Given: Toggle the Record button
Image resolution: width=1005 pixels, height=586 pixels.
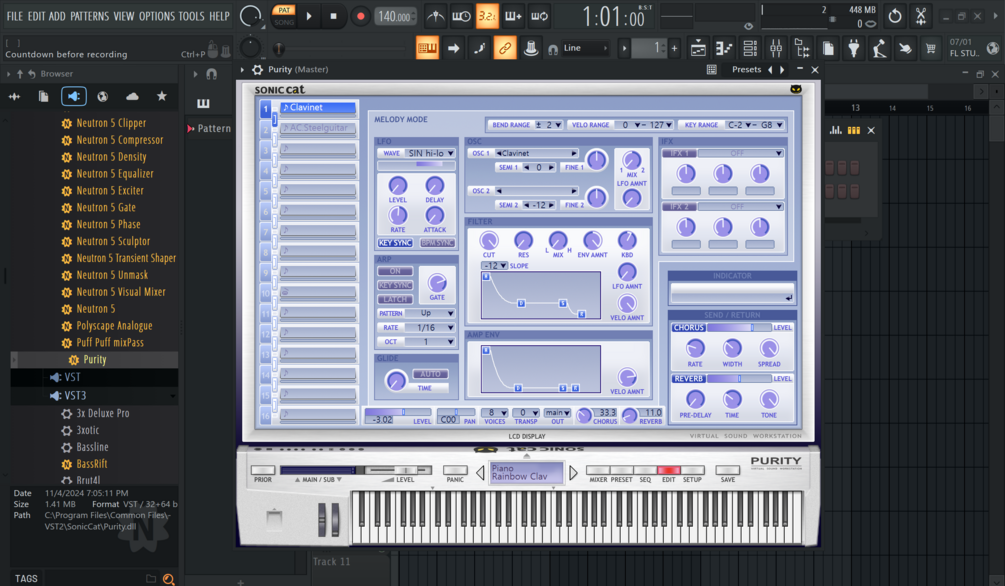Looking at the screenshot, I should tap(360, 17).
